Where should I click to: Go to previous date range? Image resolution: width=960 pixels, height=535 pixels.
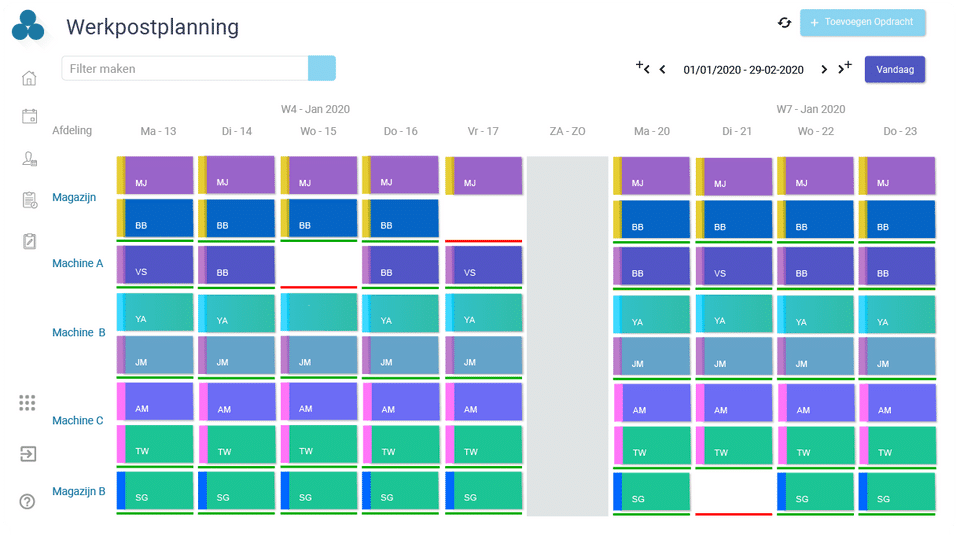click(x=662, y=70)
